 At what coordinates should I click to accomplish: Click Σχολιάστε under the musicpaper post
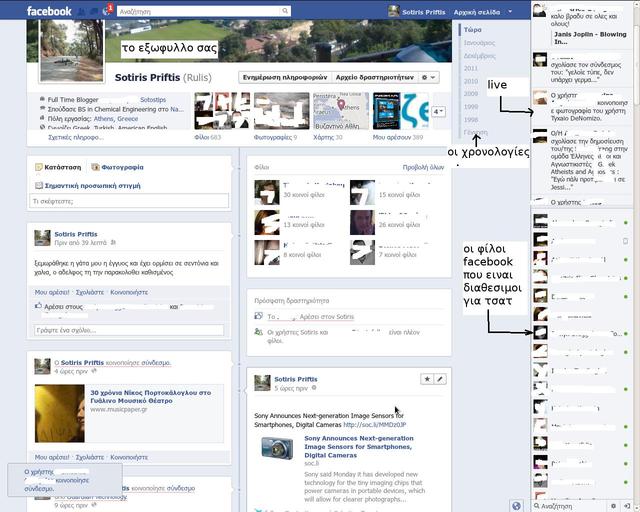90,457
